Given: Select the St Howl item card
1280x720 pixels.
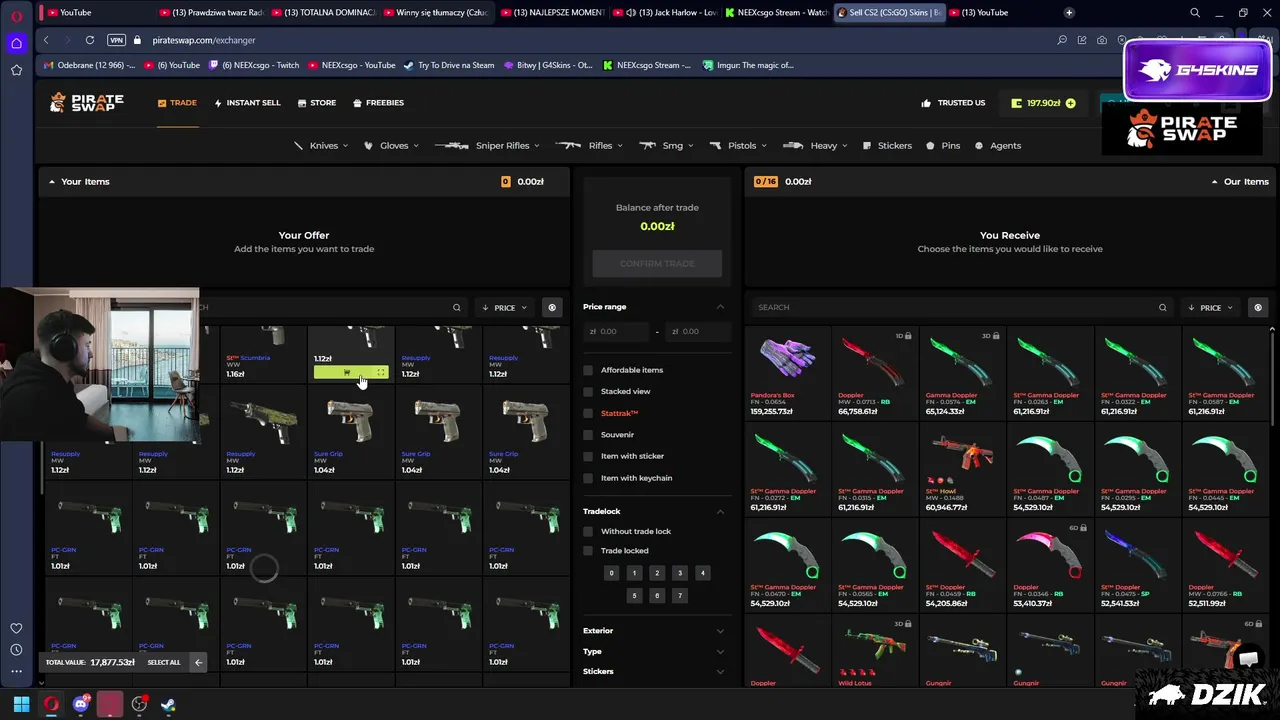Looking at the screenshot, I should (x=962, y=468).
